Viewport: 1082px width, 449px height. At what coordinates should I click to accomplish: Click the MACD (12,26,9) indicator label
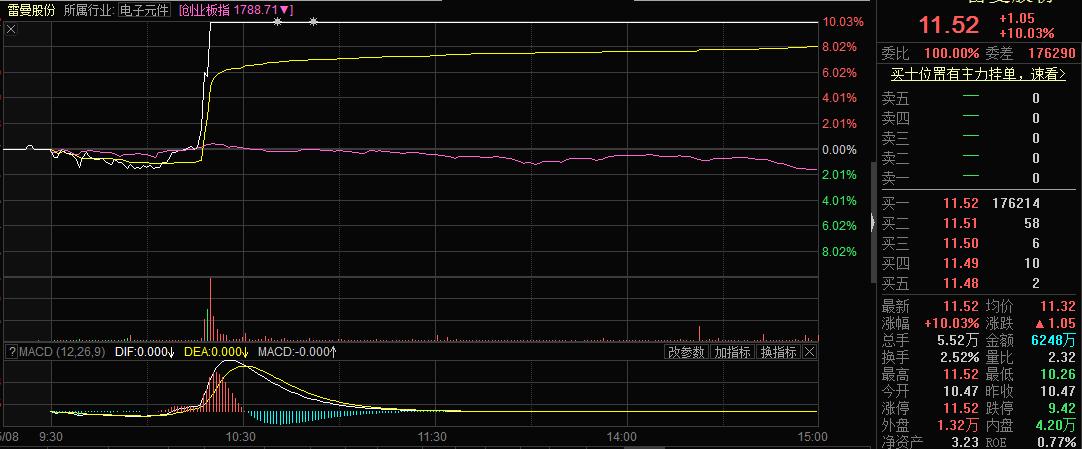click(x=62, y=352)
